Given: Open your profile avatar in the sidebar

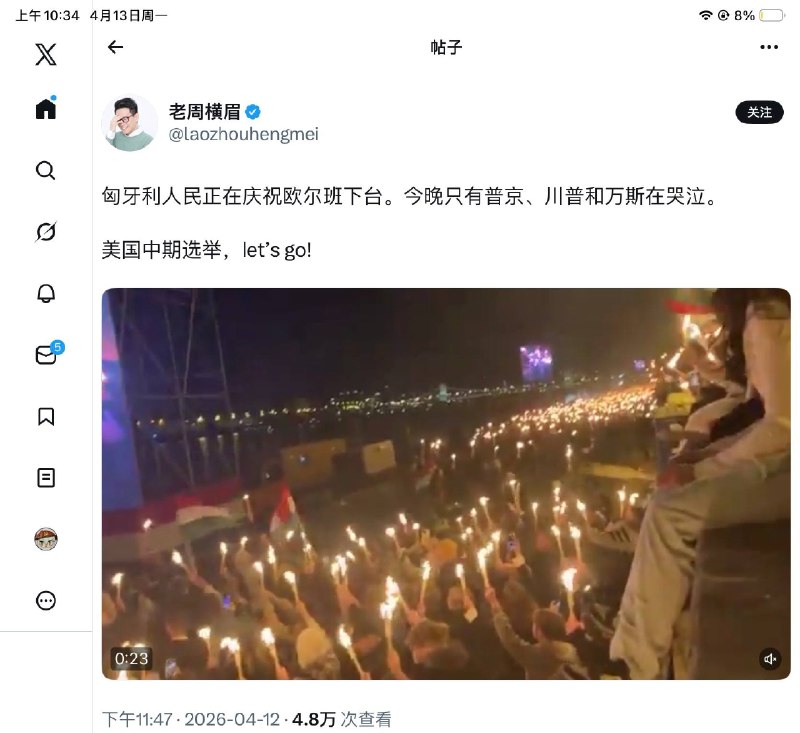Looking at the screenshot, I should [x=44, y=538].
